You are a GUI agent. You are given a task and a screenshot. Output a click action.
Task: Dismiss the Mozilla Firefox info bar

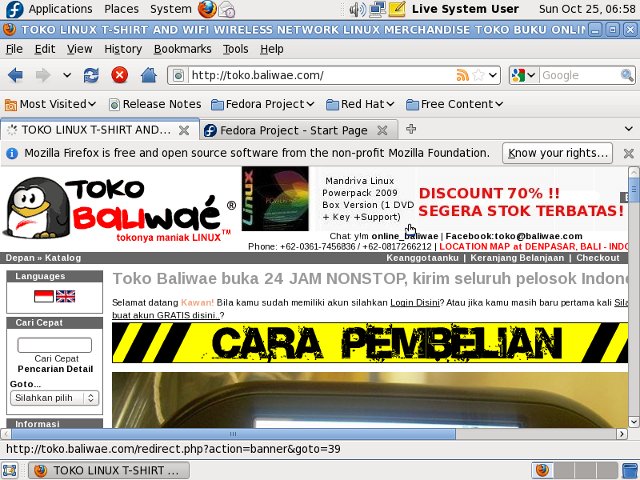pyautogui.click(x=629, y=153)
